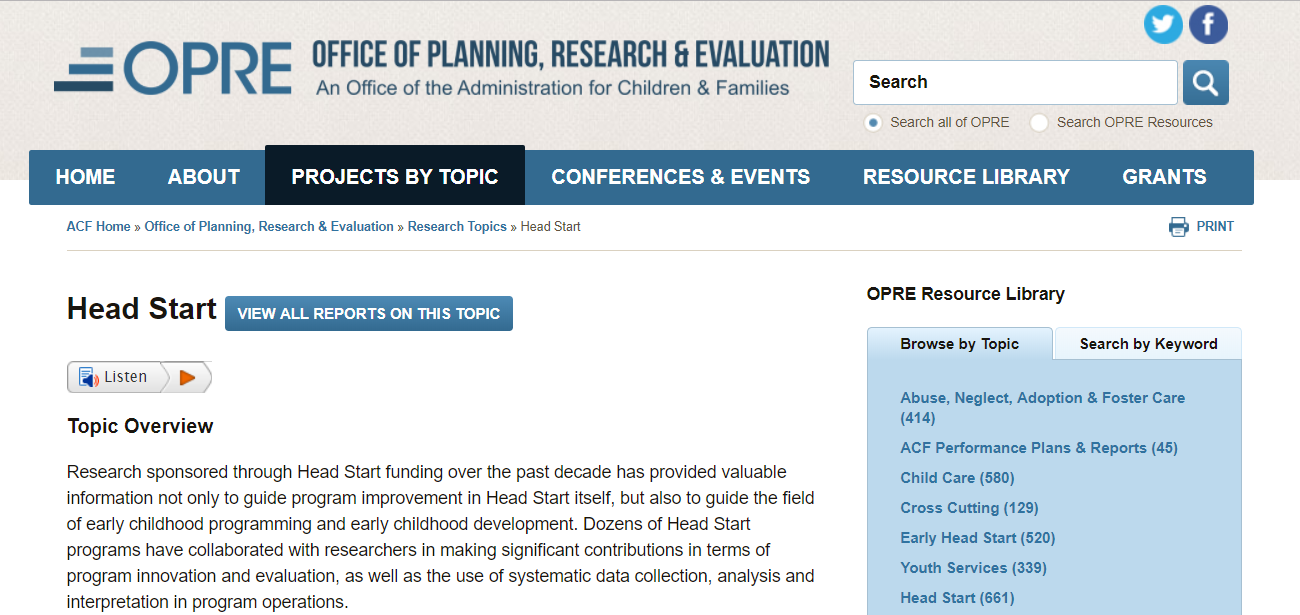The image size is (1300, 615).
Task: Click the Research Topics breadcrumb link
Action: pos(457,227)
